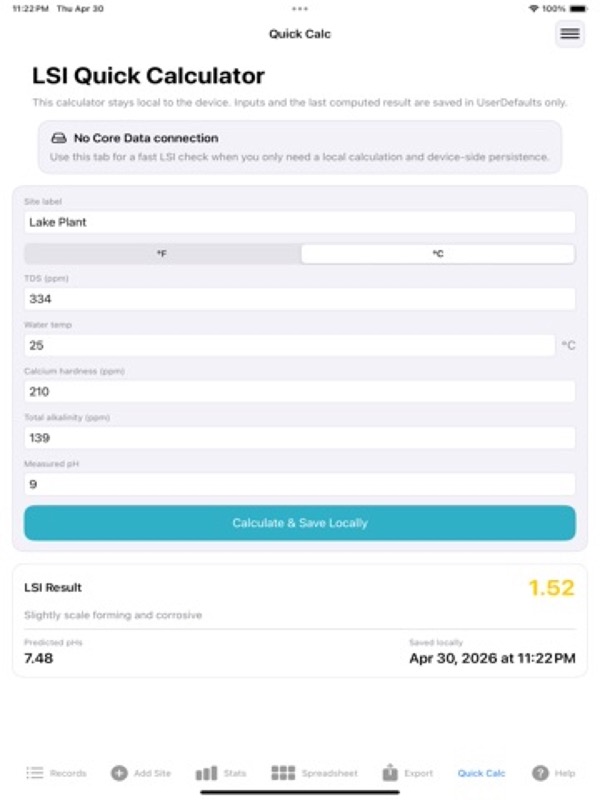Tap the LSI result value 1.52
This screenshot has width=600, height=800.
tap(552, 588)
